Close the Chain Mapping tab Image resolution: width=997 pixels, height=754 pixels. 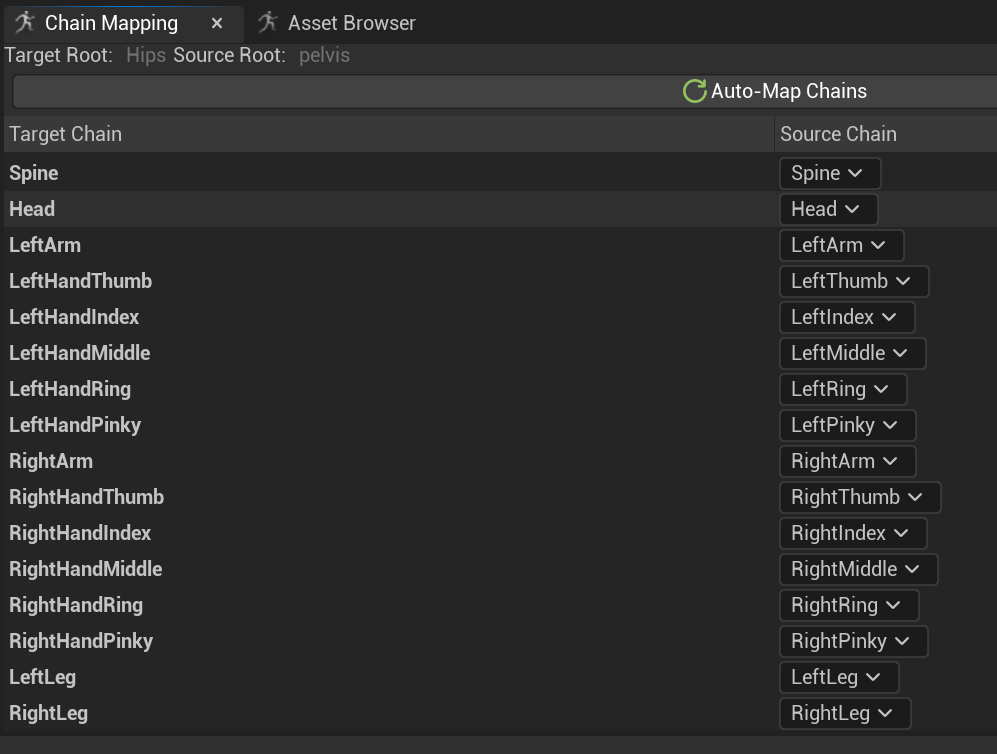217,23
